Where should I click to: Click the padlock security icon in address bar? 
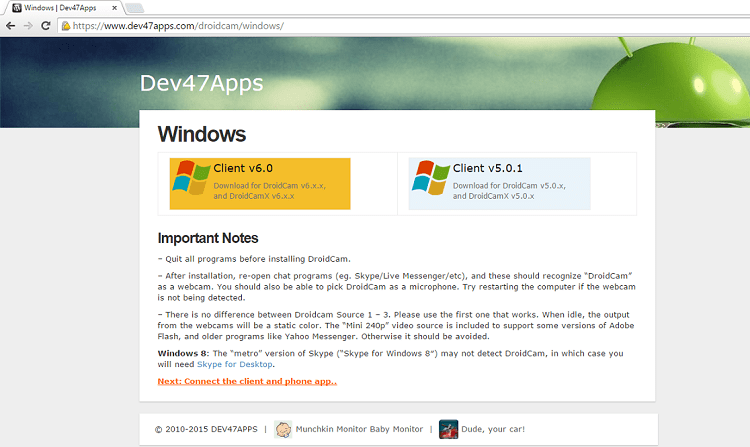(x=66, y=26)
